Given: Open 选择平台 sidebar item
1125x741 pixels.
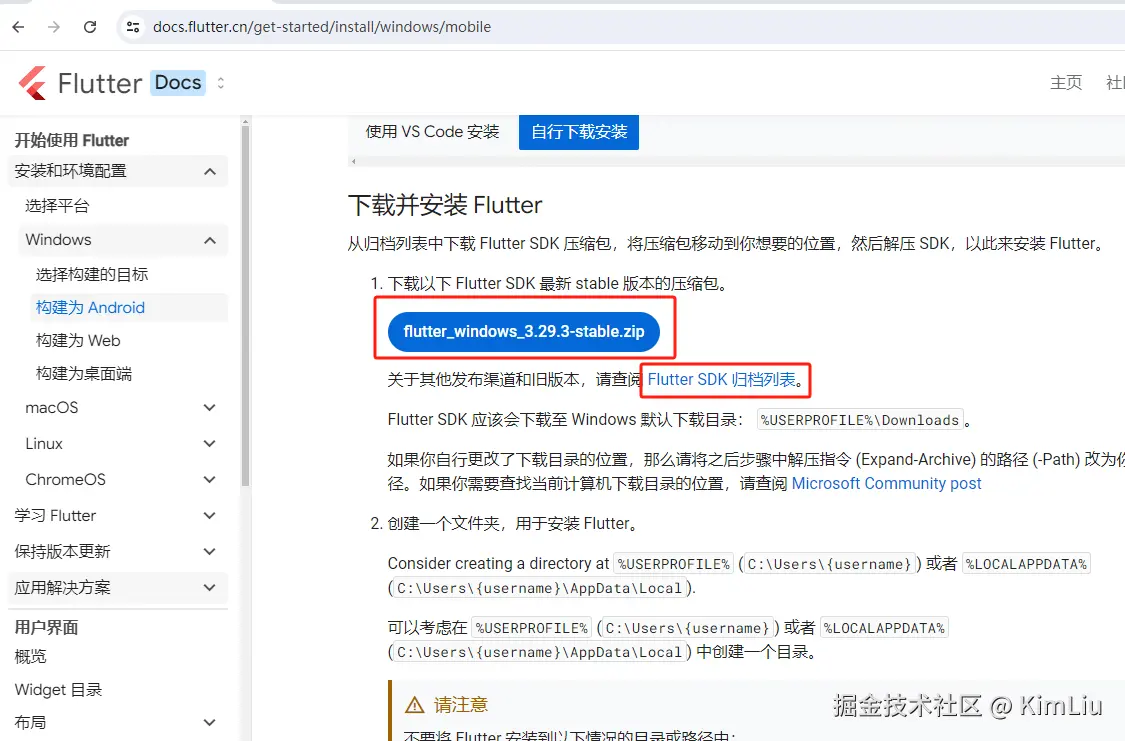Looking at the screenshot, I should click(x=57, y=206).
